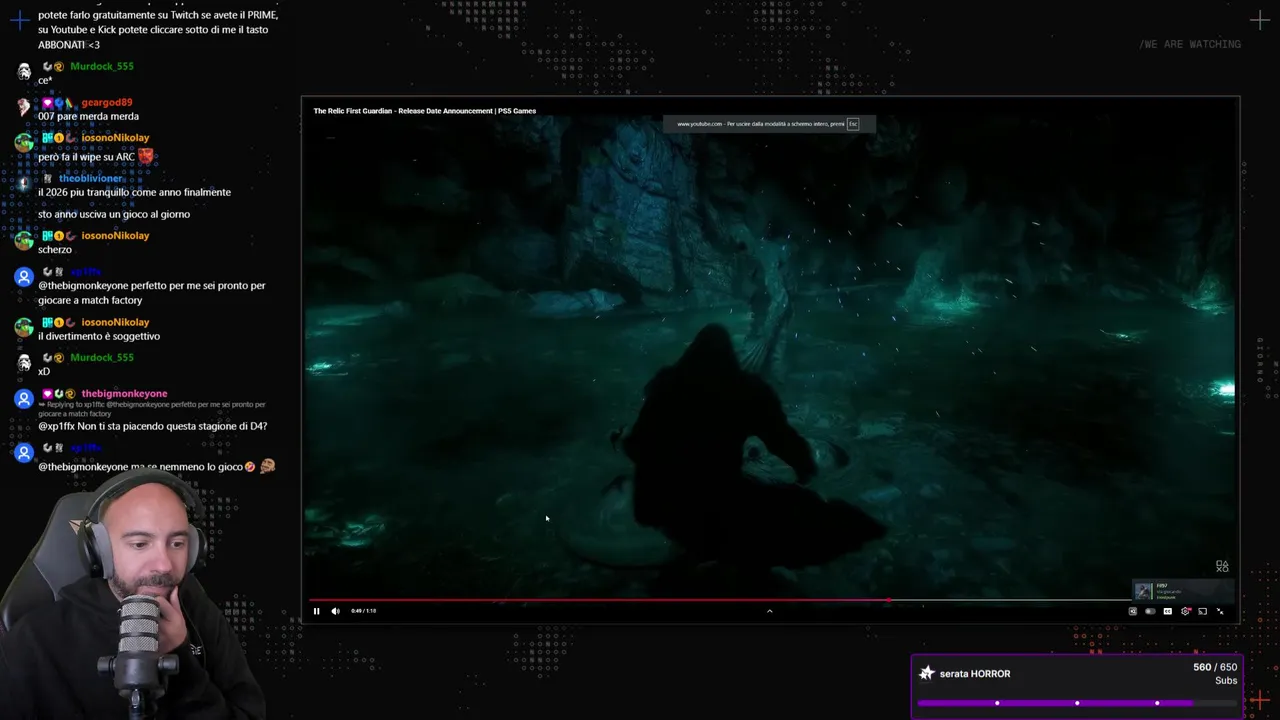
Task: Open the suggested video card thumbnail
Action: coord(1143,590)
